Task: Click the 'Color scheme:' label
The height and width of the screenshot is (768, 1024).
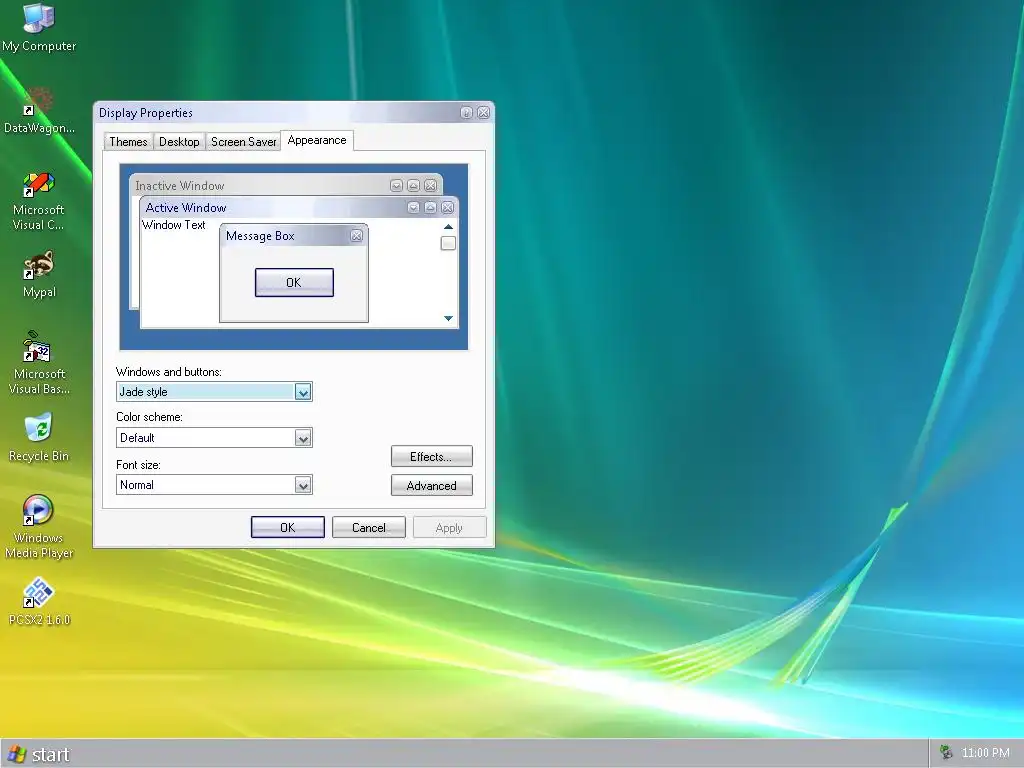Action: pyautogui.click(x=149, y=417)
